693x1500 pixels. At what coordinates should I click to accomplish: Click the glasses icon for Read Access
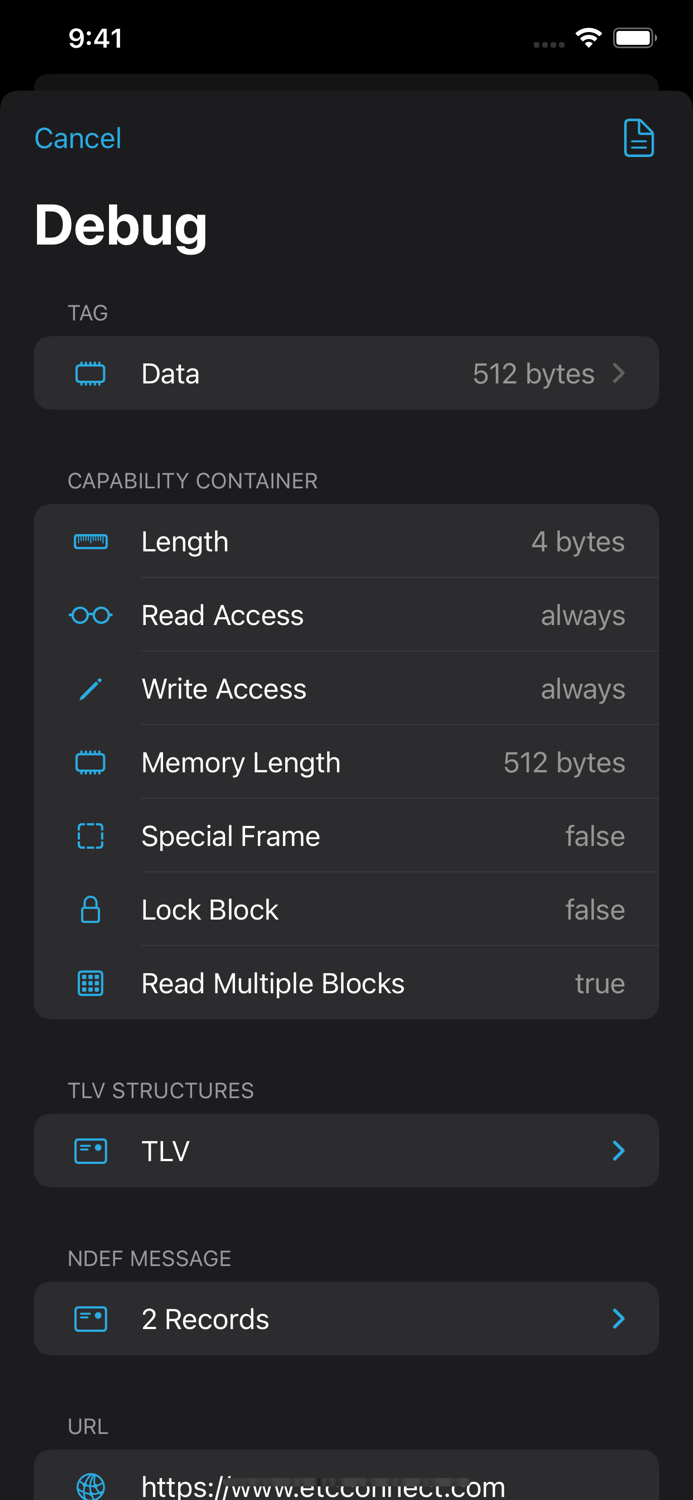click(90, 615)
